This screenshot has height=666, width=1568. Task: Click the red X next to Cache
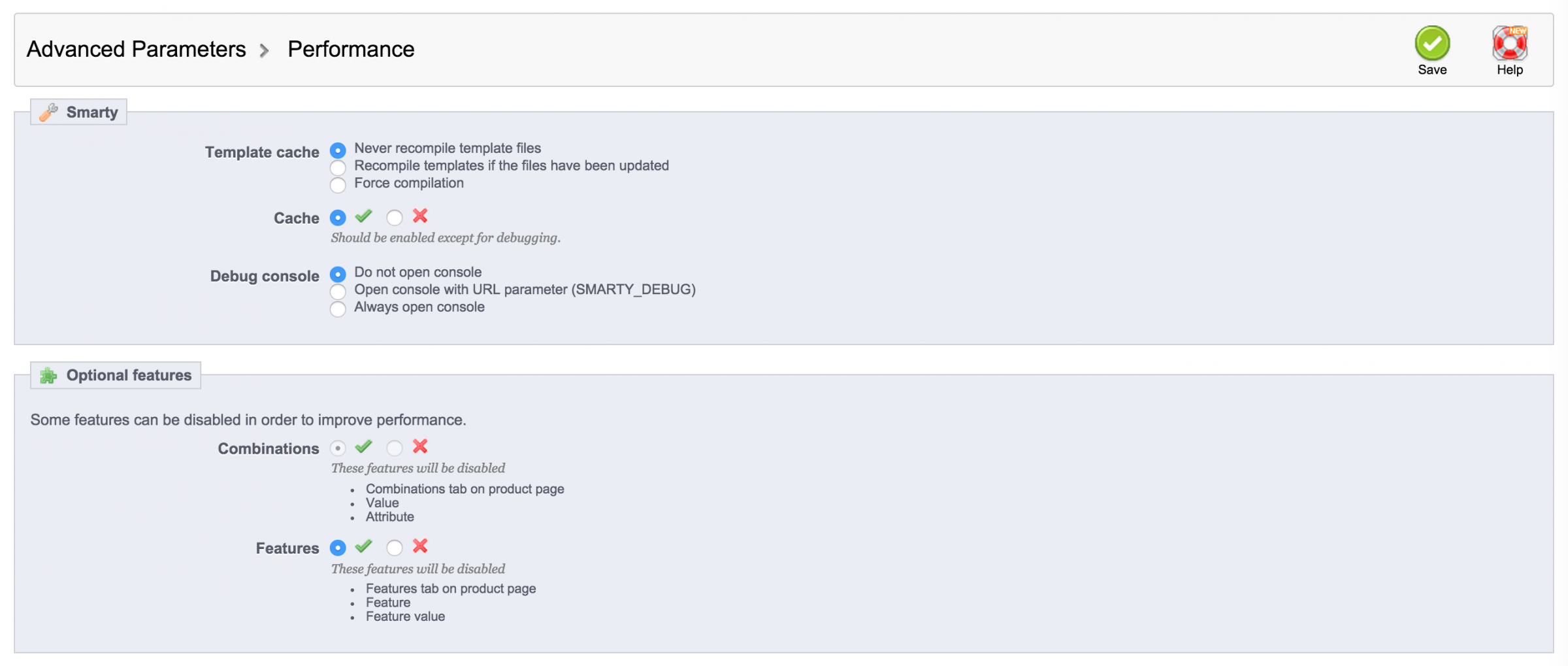click(420, 216)
